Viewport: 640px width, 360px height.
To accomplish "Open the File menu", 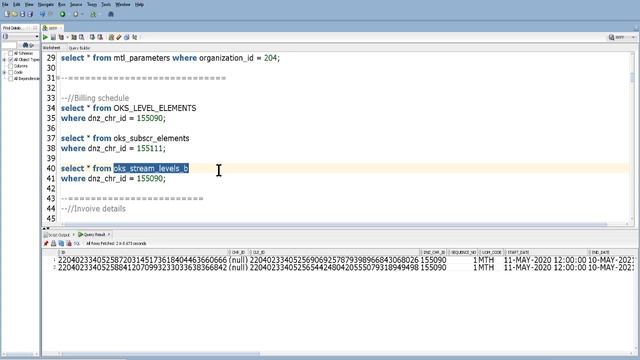I will coord(5,4).
